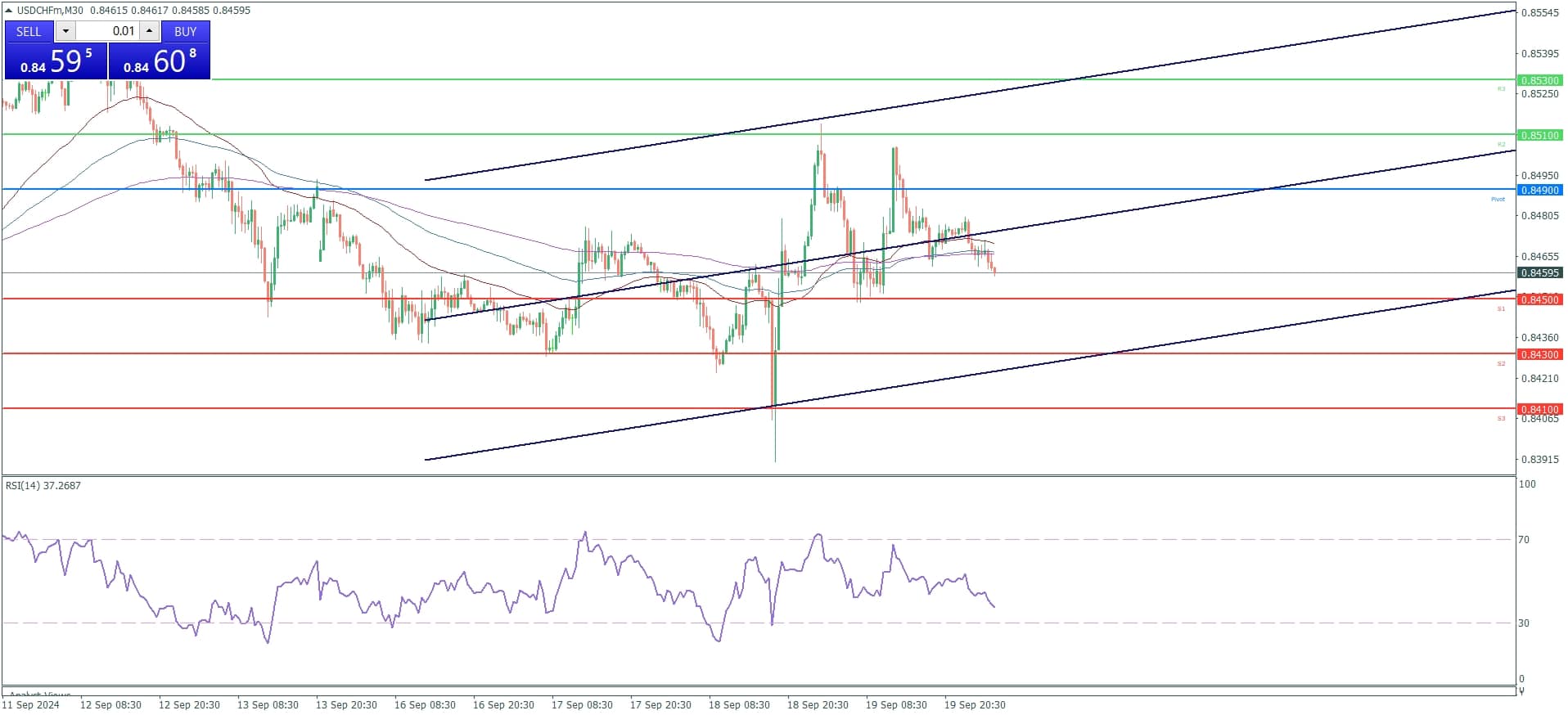Viewport: 1568px width, 715px height.
Task: Click the 0.85395 price scale value
Action: (x=1539, y=53)
